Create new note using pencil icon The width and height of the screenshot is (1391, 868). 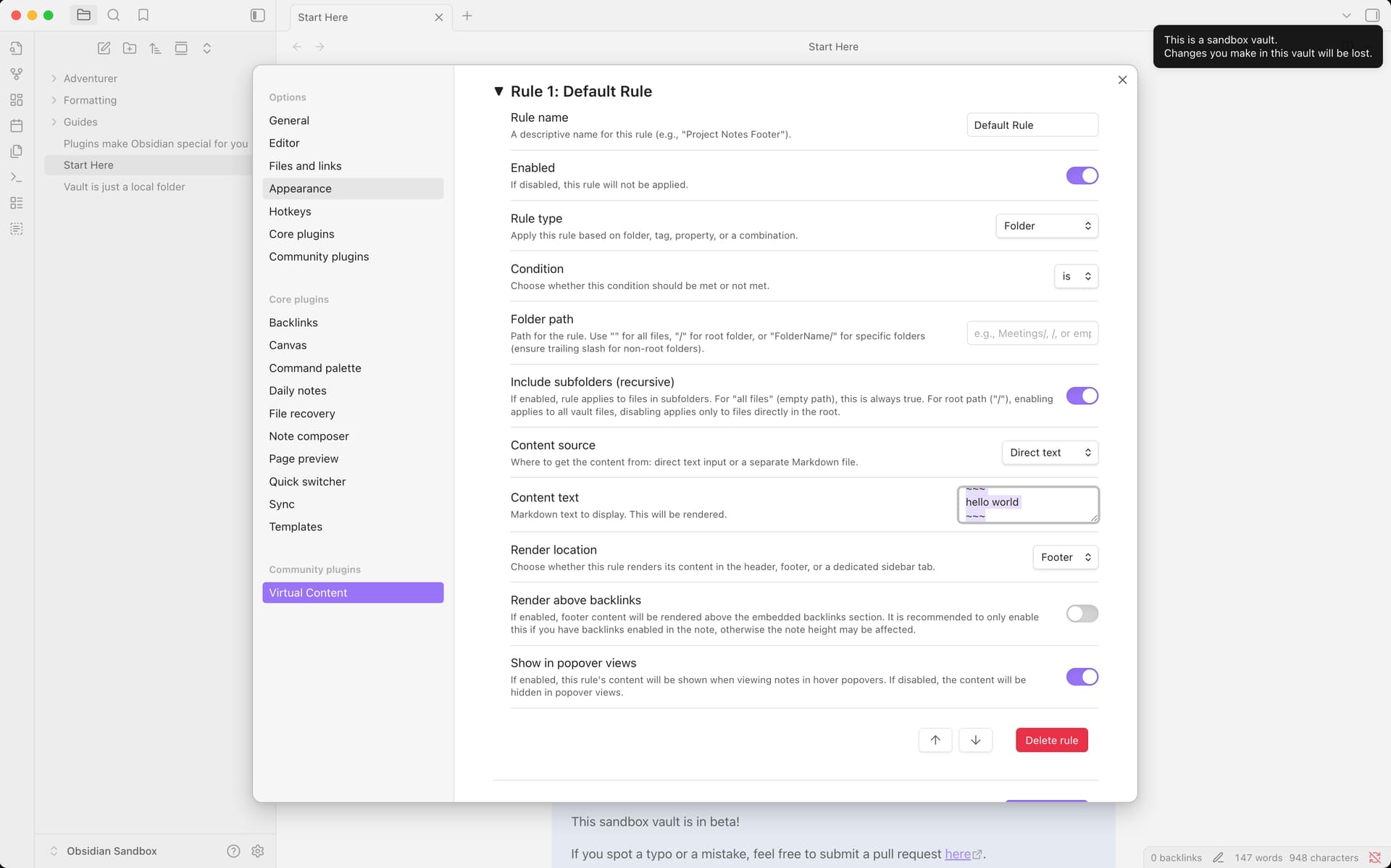coord(104,48)
